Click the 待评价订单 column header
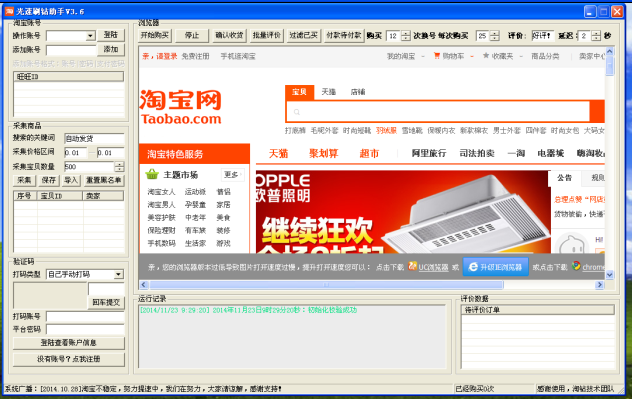Image resolution: width=632 pixels, height=399 pixels. coord(538,310)
